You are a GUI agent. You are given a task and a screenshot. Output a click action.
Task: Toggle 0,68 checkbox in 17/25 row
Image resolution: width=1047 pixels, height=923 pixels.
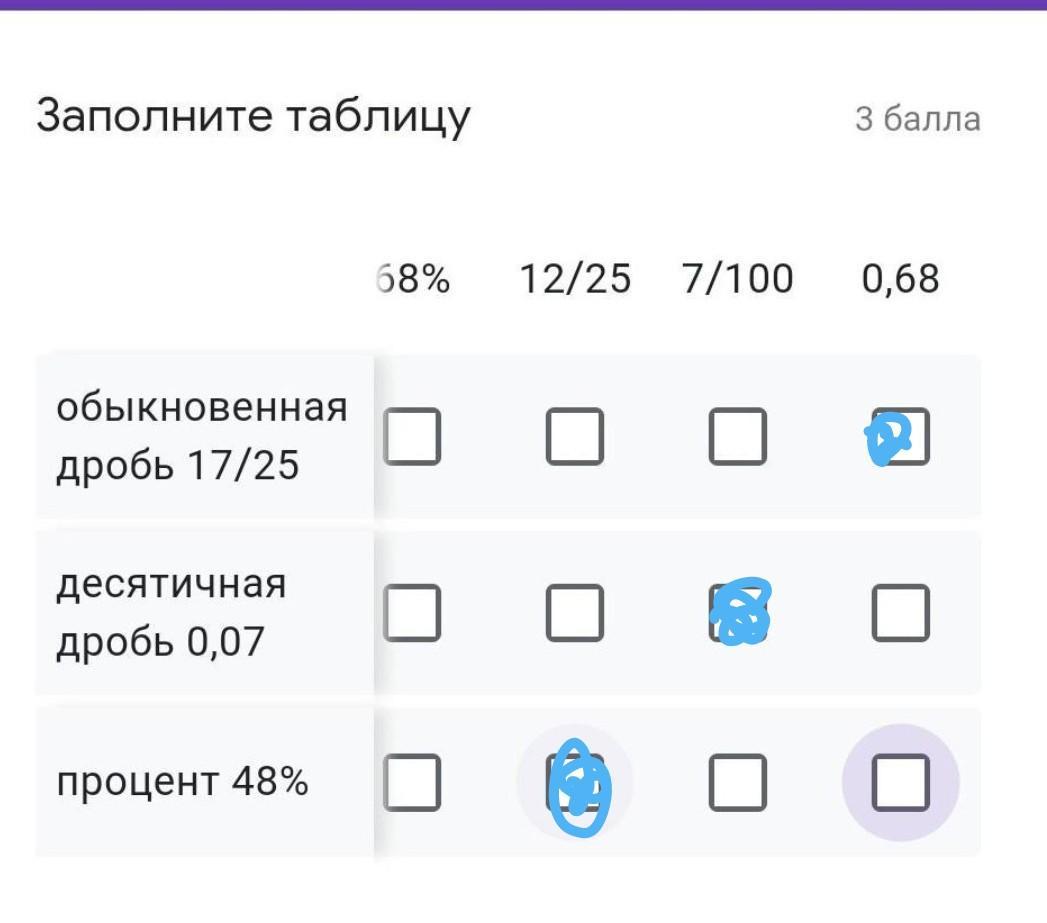pos(900,436)
